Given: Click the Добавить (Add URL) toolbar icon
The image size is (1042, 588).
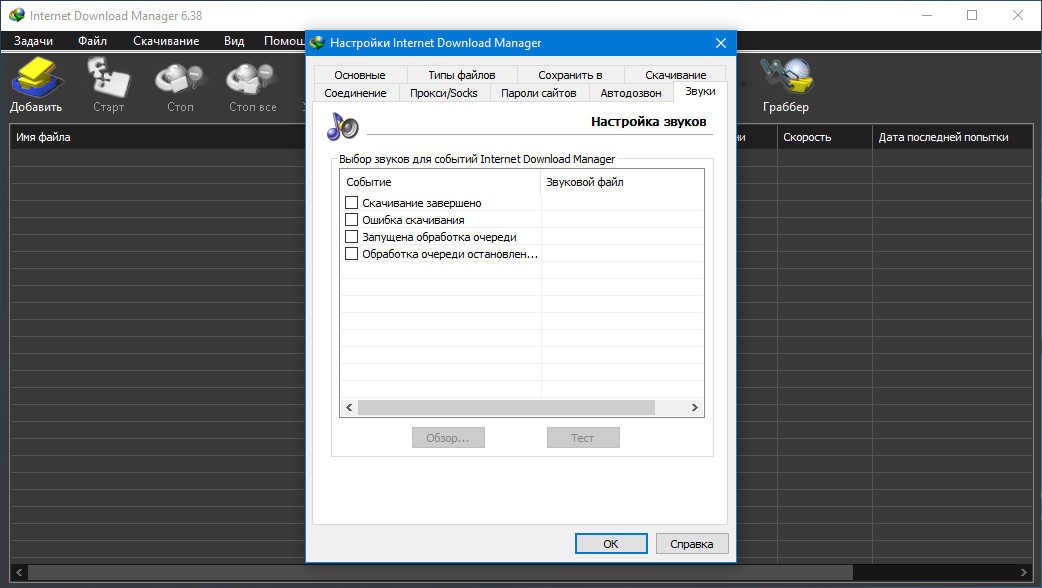Looking at the screenshot, I should tap(36, 85).
